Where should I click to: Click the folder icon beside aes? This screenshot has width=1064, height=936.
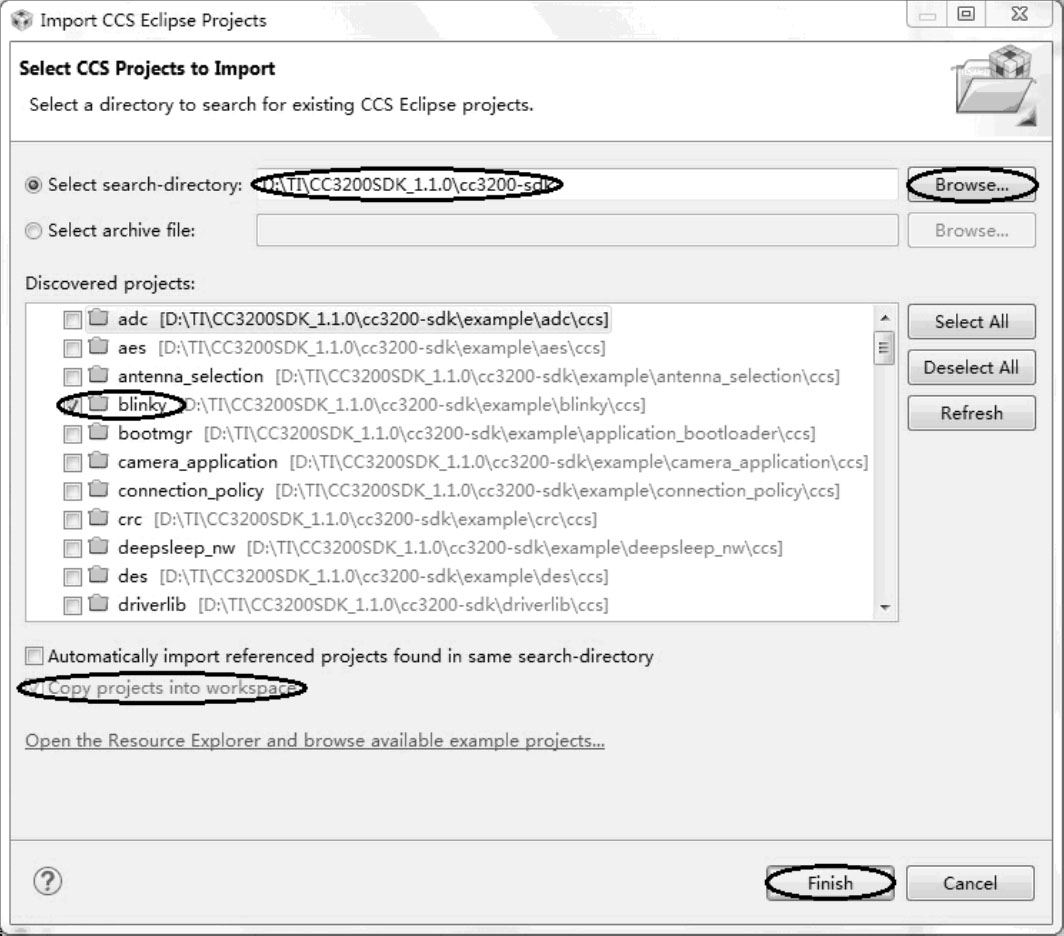click(99, 346)
